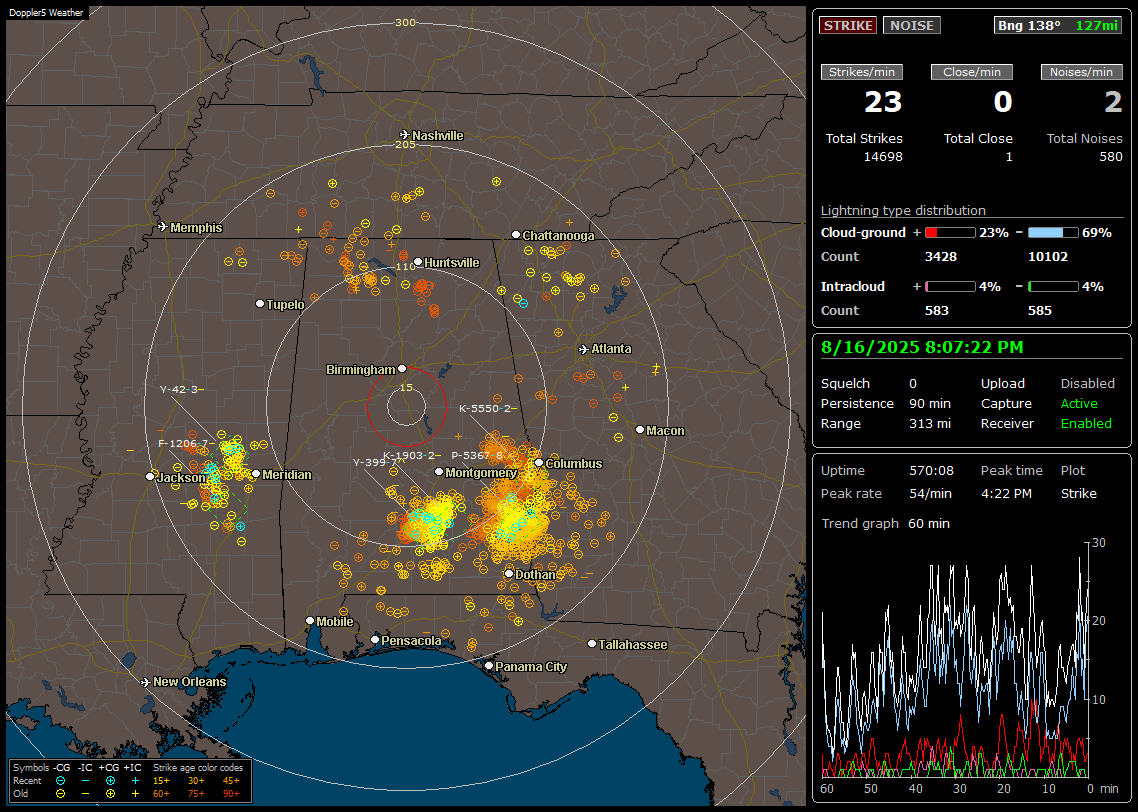This screenshot has height=812, width=1138.
Task: Click the 300 mile range ring label
Action: 405,22
